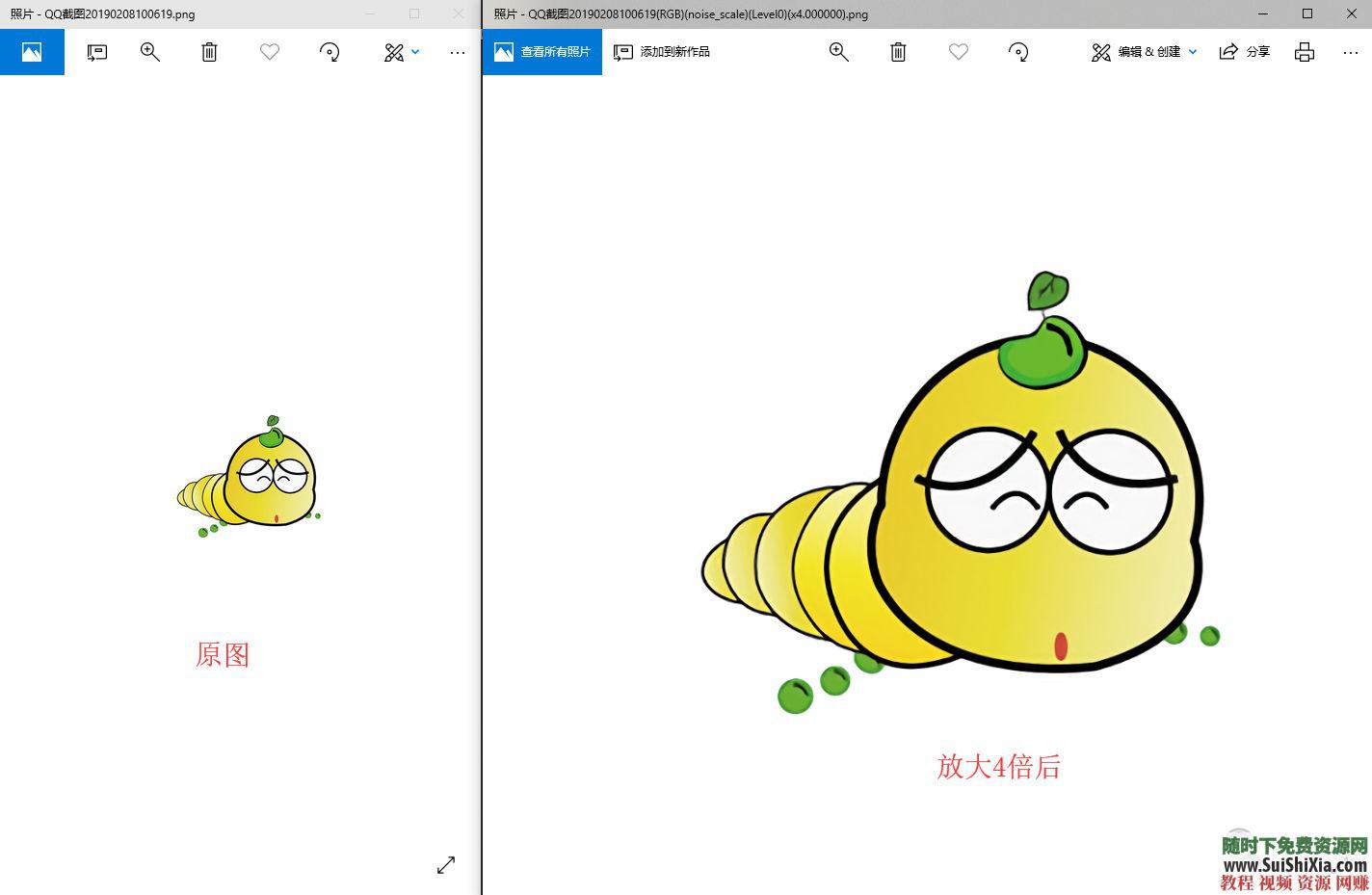The image size is (1372, 895).
Task: Click the trash icon in the right window
Action: coord(898,52)
